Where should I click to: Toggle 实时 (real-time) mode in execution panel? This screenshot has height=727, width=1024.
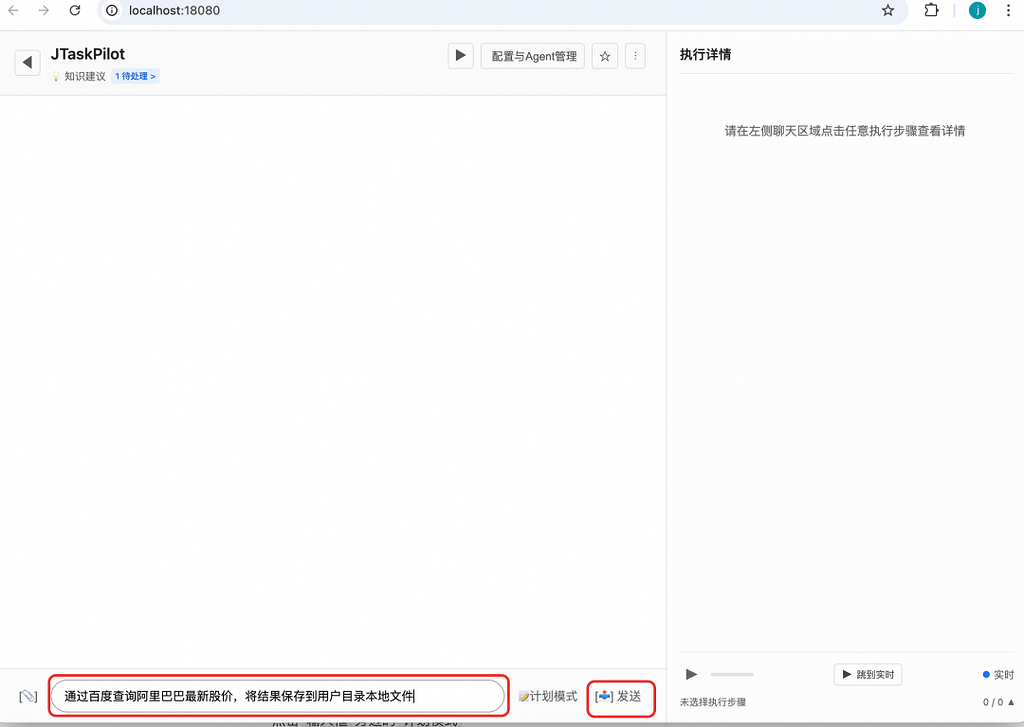pyautogui.click(x=997, y=674)
